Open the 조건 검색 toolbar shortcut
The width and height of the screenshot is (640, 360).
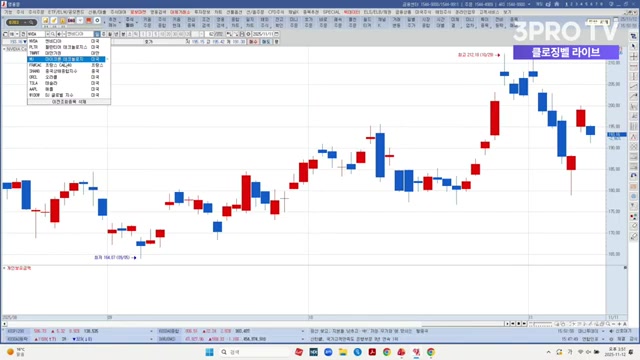point(206,22)
